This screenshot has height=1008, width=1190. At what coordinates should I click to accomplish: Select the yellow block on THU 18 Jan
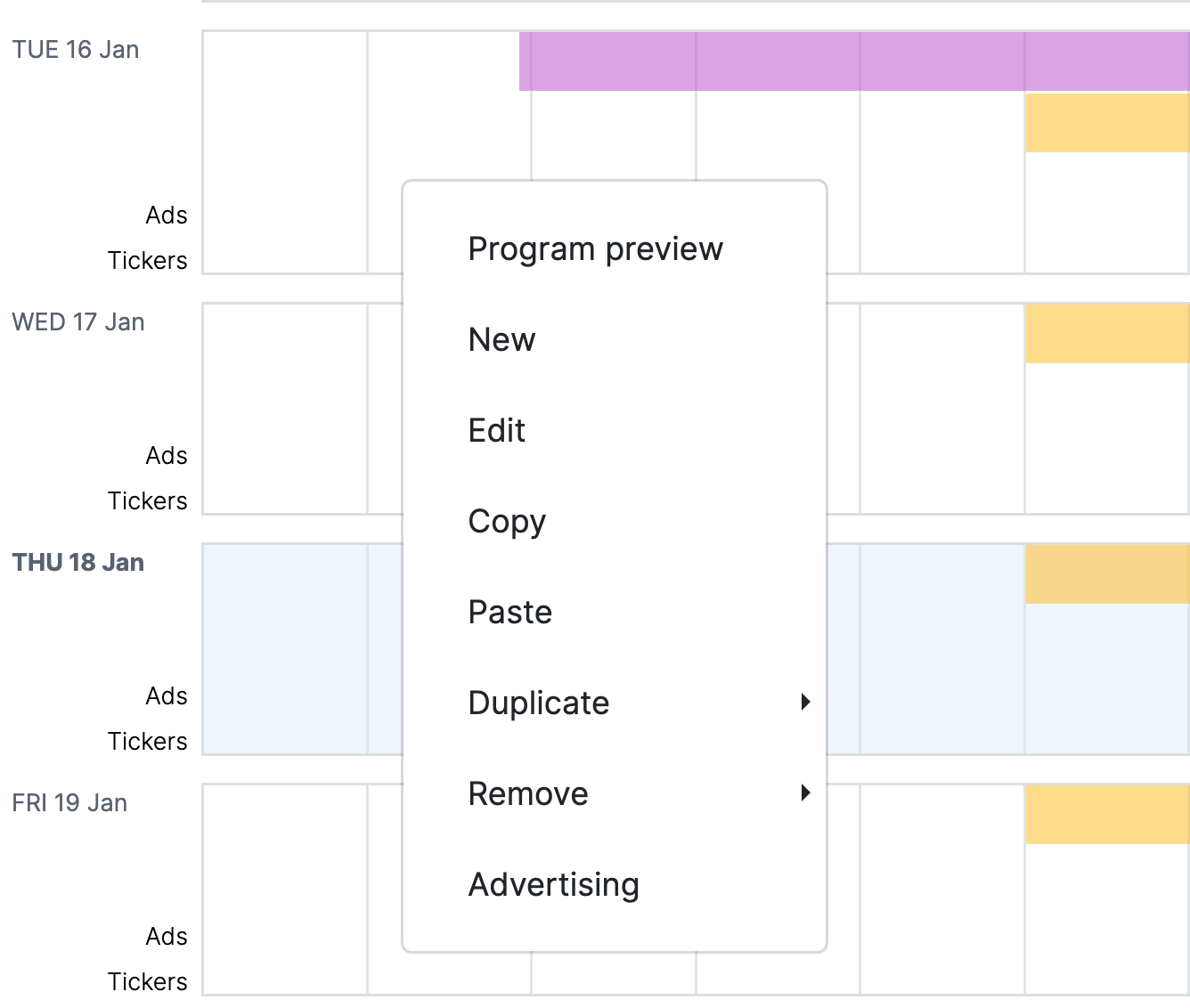[1107, 573]
